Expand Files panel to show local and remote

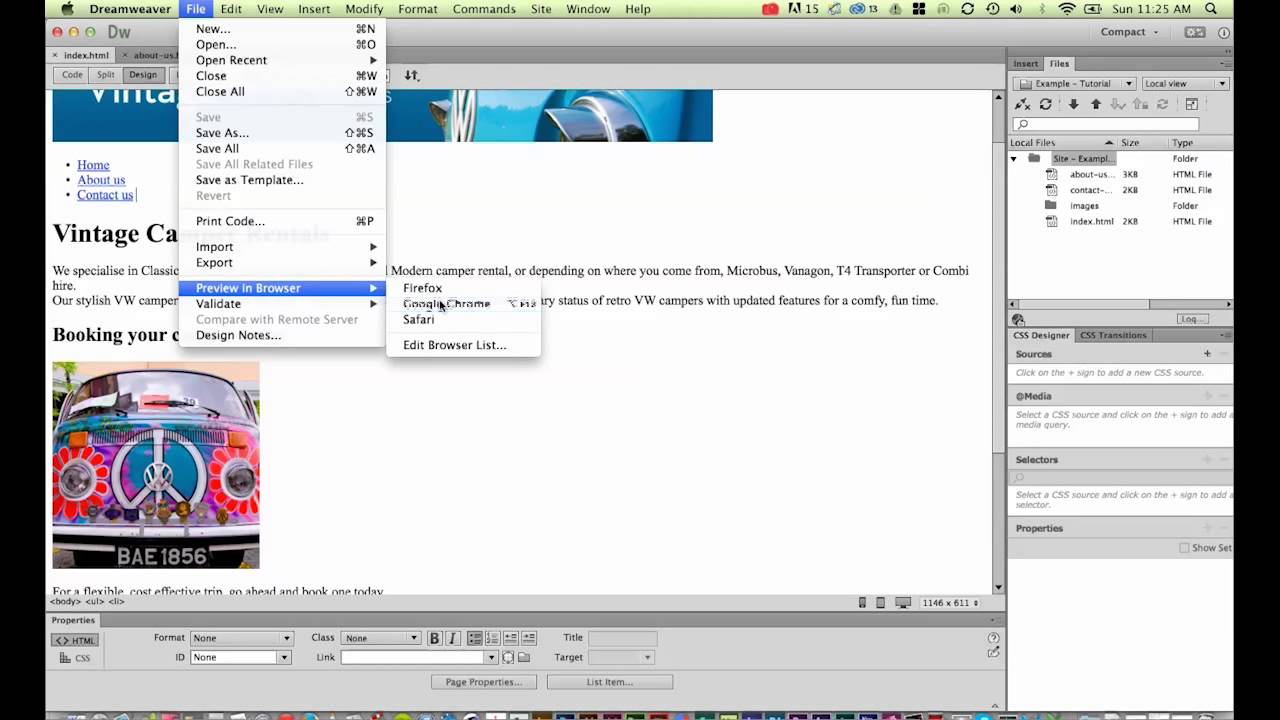tap(1192, 104)
